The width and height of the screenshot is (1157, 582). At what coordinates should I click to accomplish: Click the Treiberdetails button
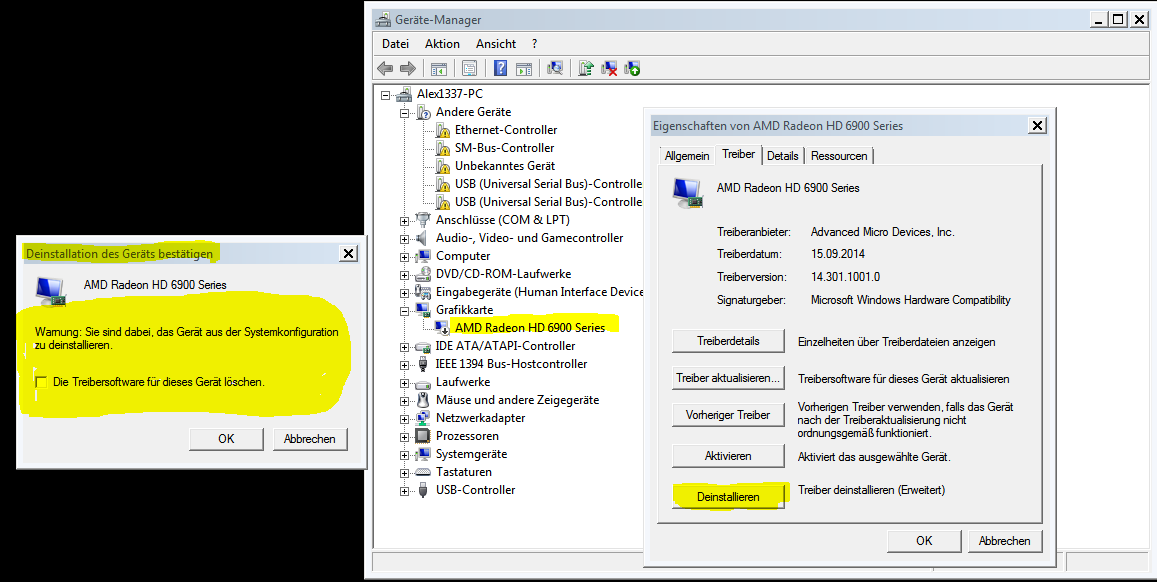point(728,341)
